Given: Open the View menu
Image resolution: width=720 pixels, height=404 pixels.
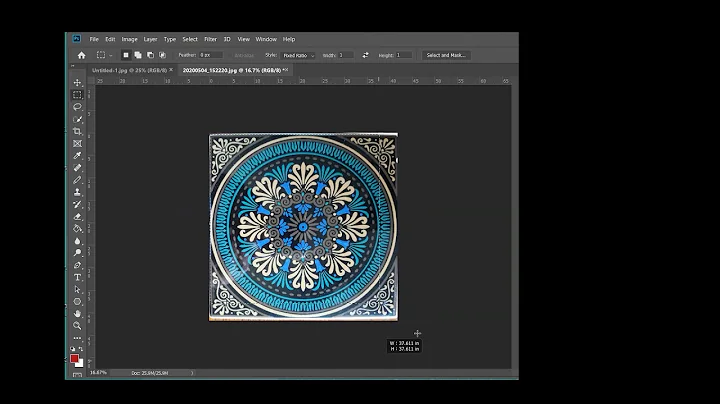Looking at the screenshot, I should [243, 39].
